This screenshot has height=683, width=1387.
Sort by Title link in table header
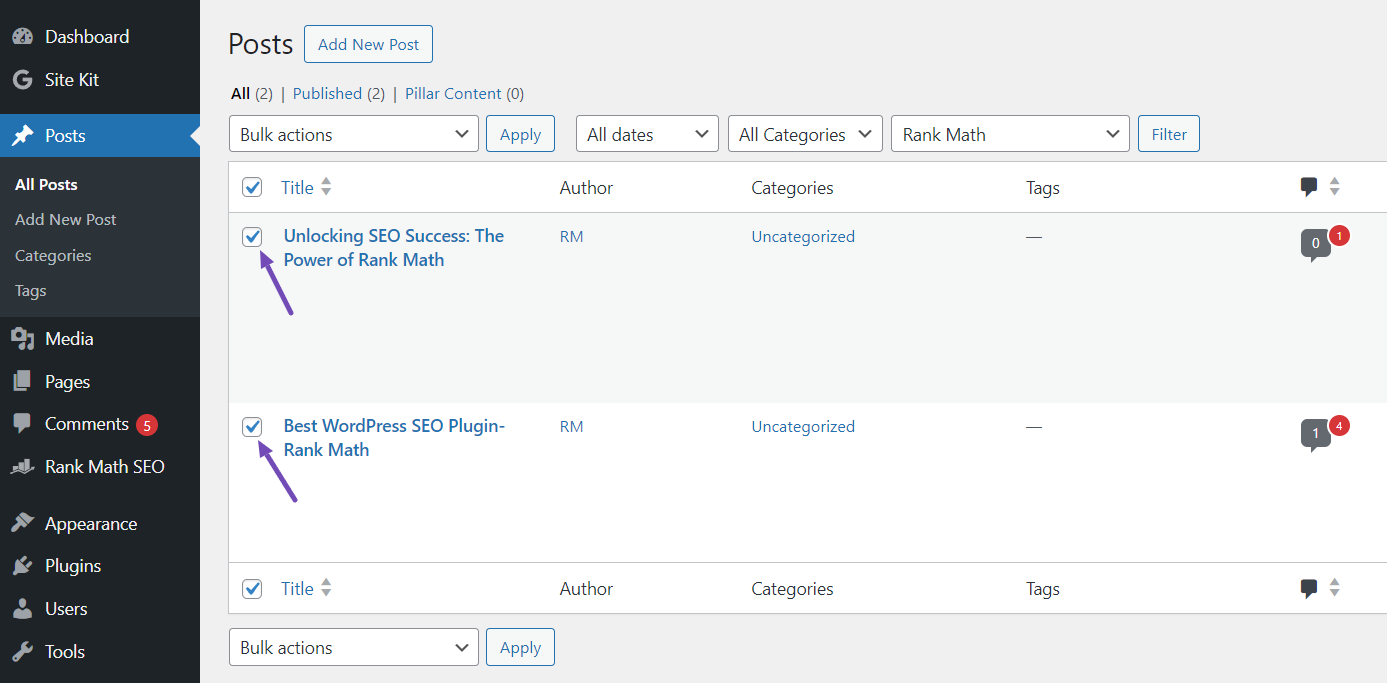pos(297,187)
